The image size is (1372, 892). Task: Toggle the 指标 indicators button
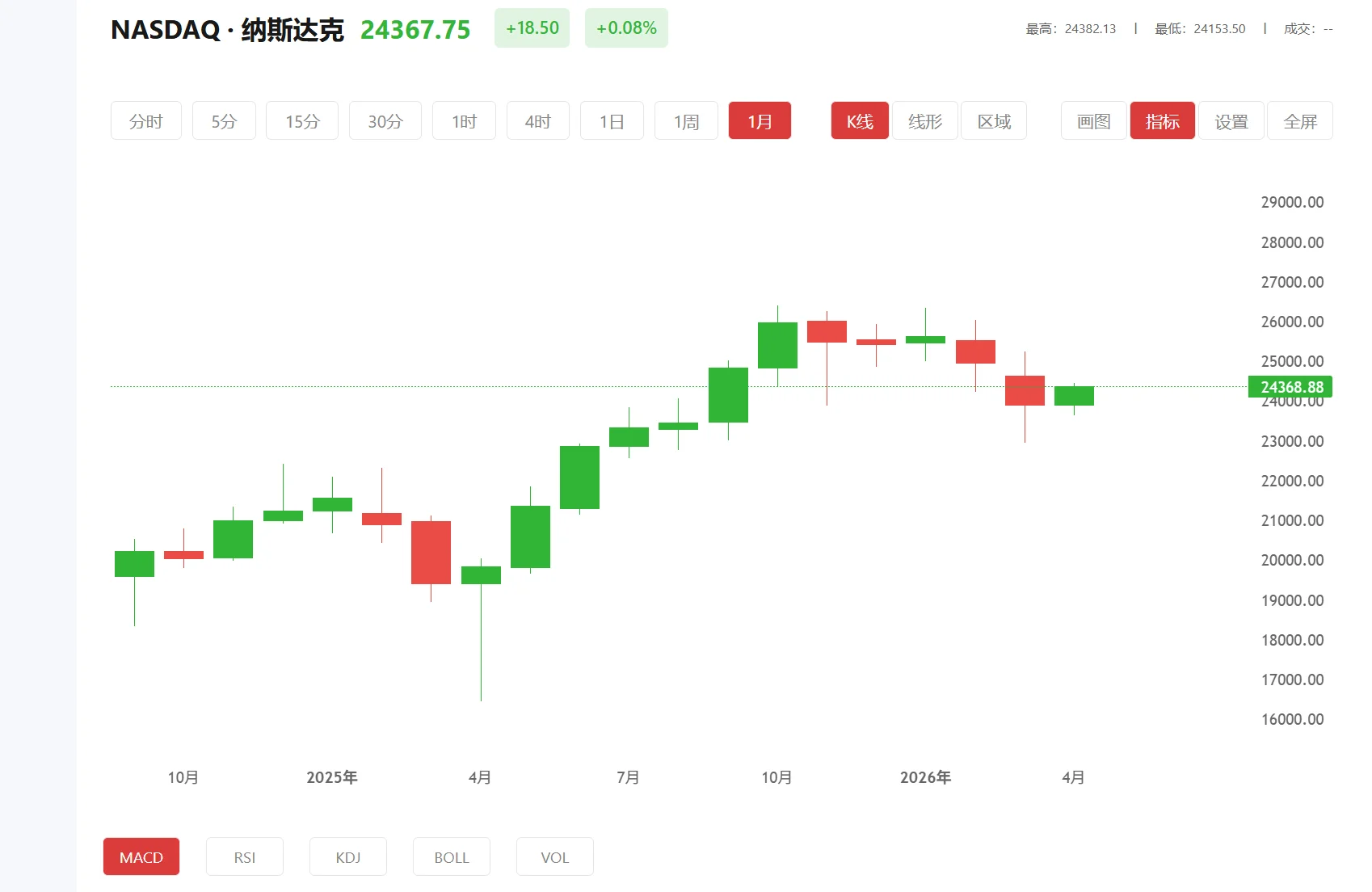(x=1162, y=121)
